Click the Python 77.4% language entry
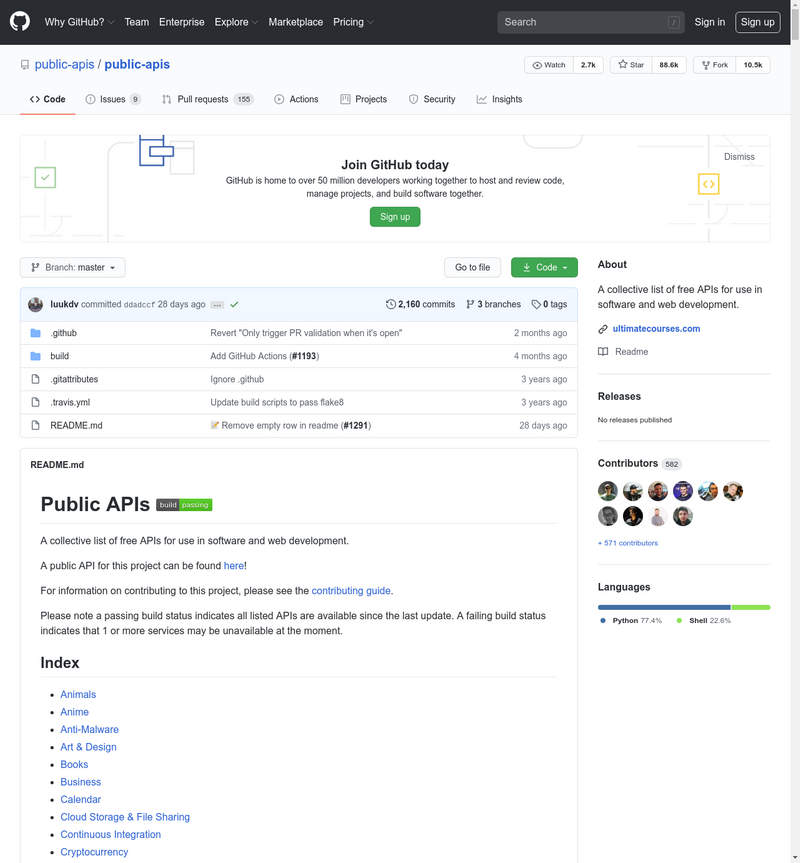The height and width of the screenshot is (863, 800). coord(631,621)
